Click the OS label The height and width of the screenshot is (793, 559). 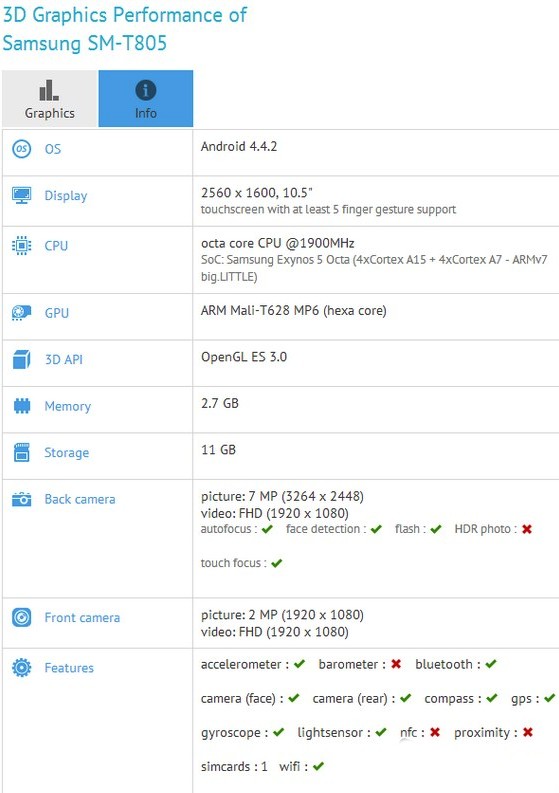[53, 149]
